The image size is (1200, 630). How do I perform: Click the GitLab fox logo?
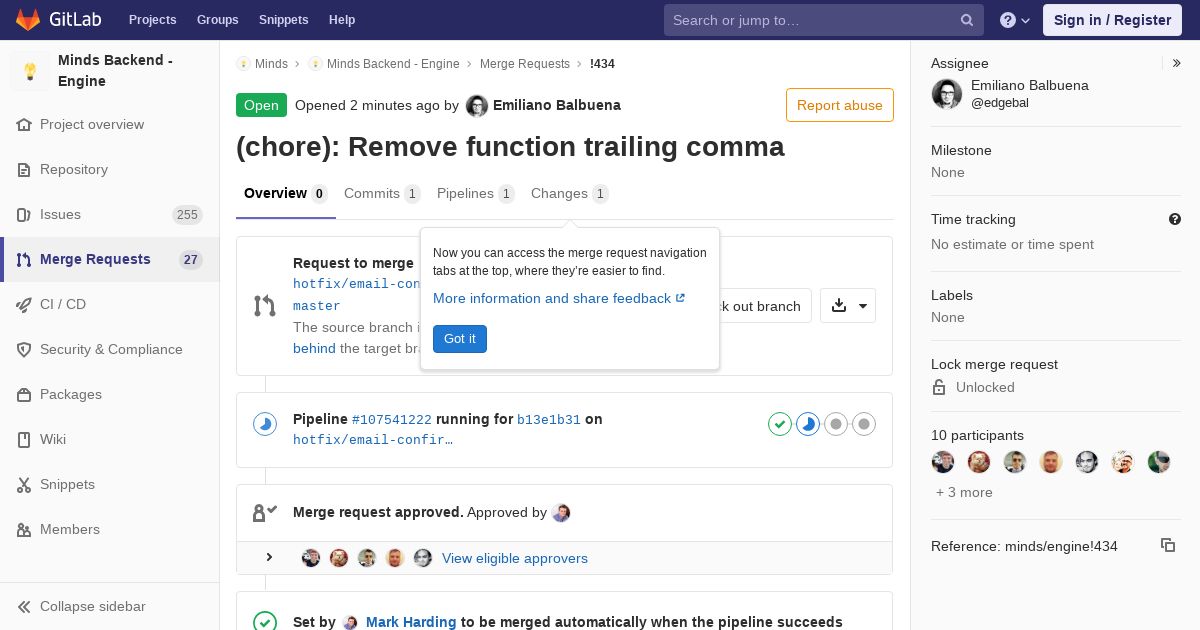(28, 20)
